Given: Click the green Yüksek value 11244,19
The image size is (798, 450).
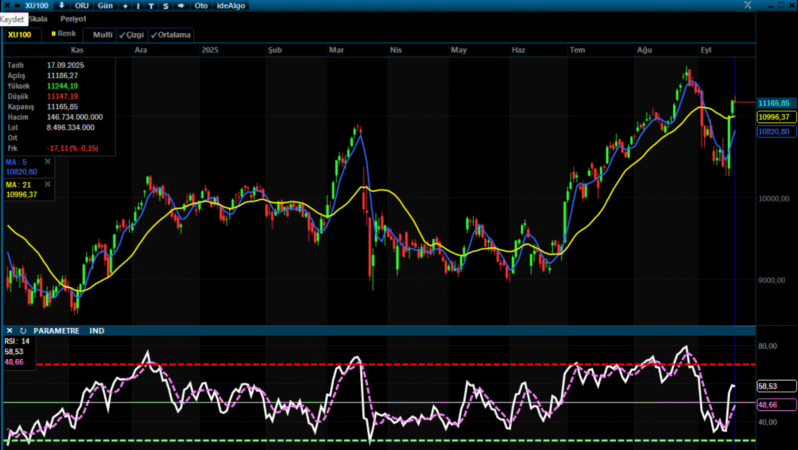Looking at the screenshot, I should (63, 86).
